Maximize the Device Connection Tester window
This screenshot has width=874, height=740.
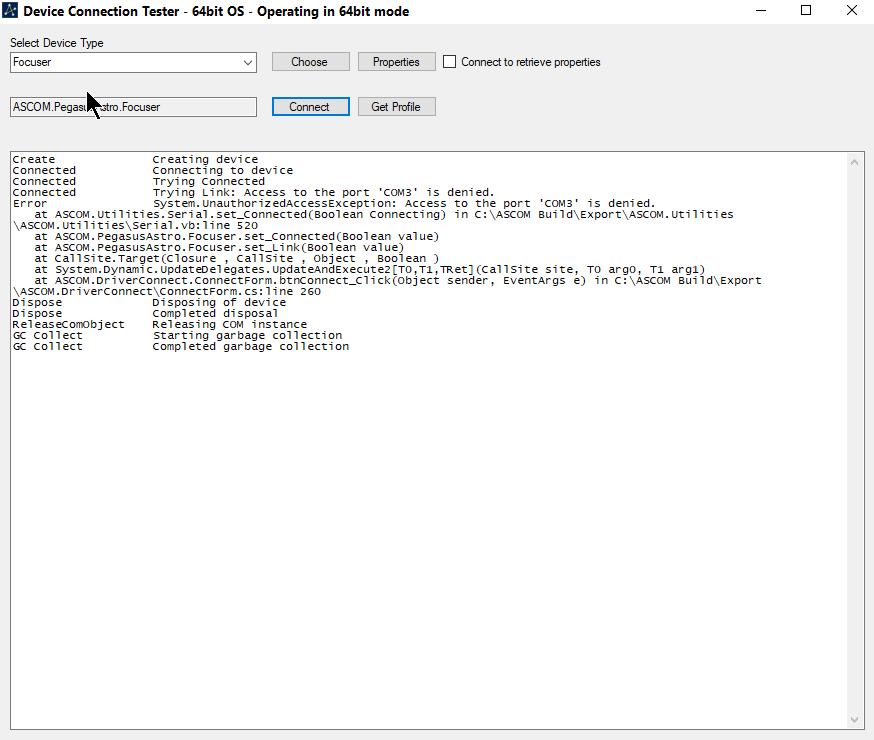tap(806, 11)
